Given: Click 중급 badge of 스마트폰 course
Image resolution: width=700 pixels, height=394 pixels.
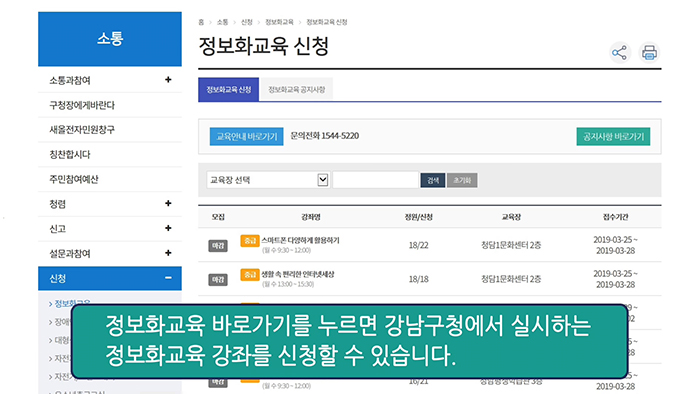Looking at the screenshot, I should [250, 241].
